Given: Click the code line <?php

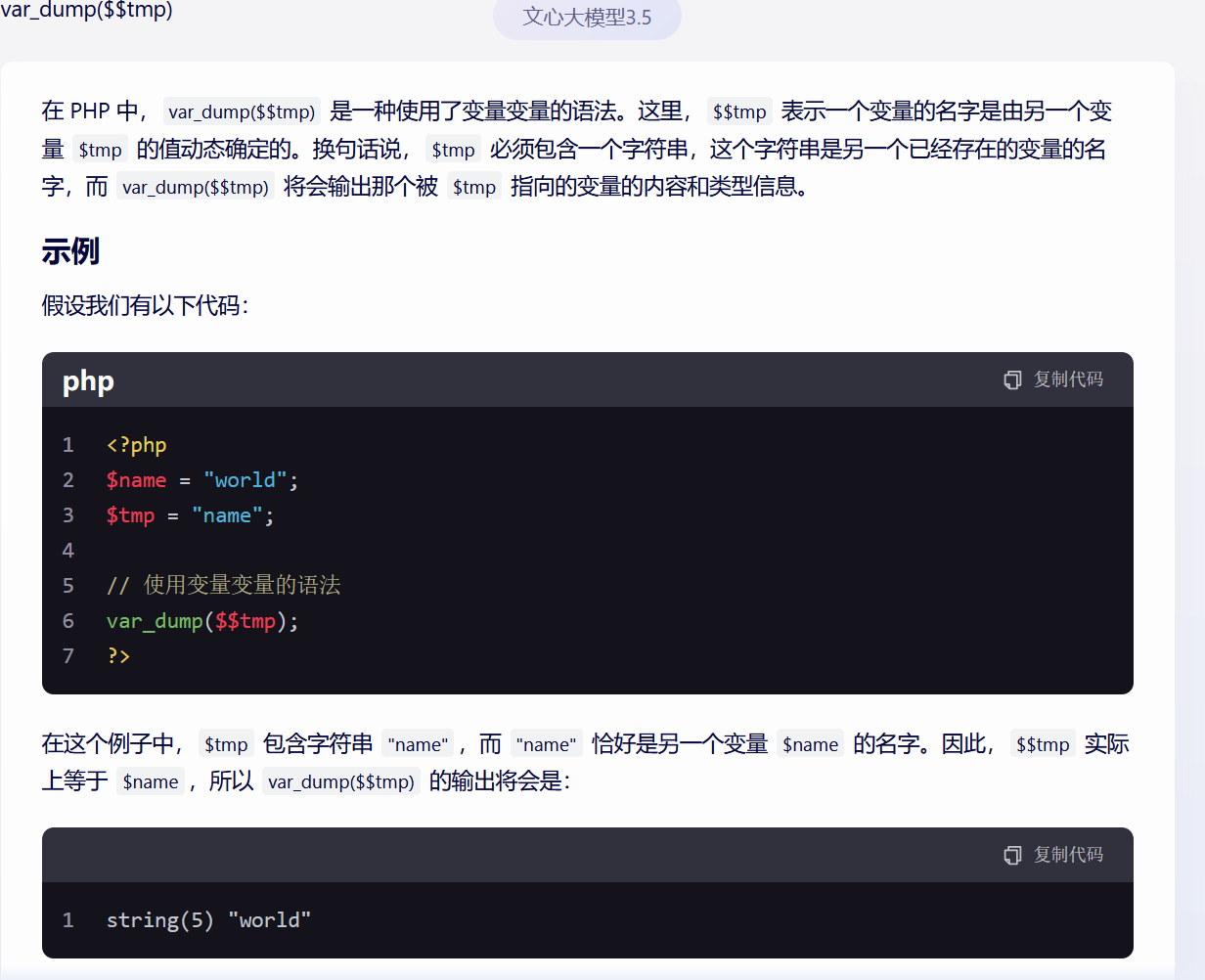Looking at the screenshot, I should click(137, 445).
